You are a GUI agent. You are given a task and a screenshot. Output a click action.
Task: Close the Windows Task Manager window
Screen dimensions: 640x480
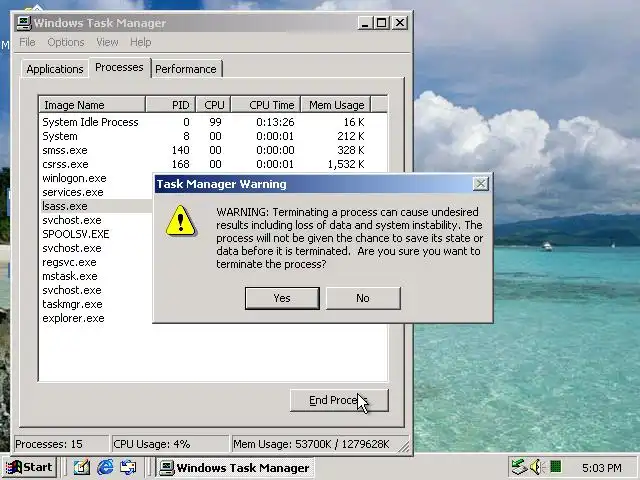[x=400, y=23]
